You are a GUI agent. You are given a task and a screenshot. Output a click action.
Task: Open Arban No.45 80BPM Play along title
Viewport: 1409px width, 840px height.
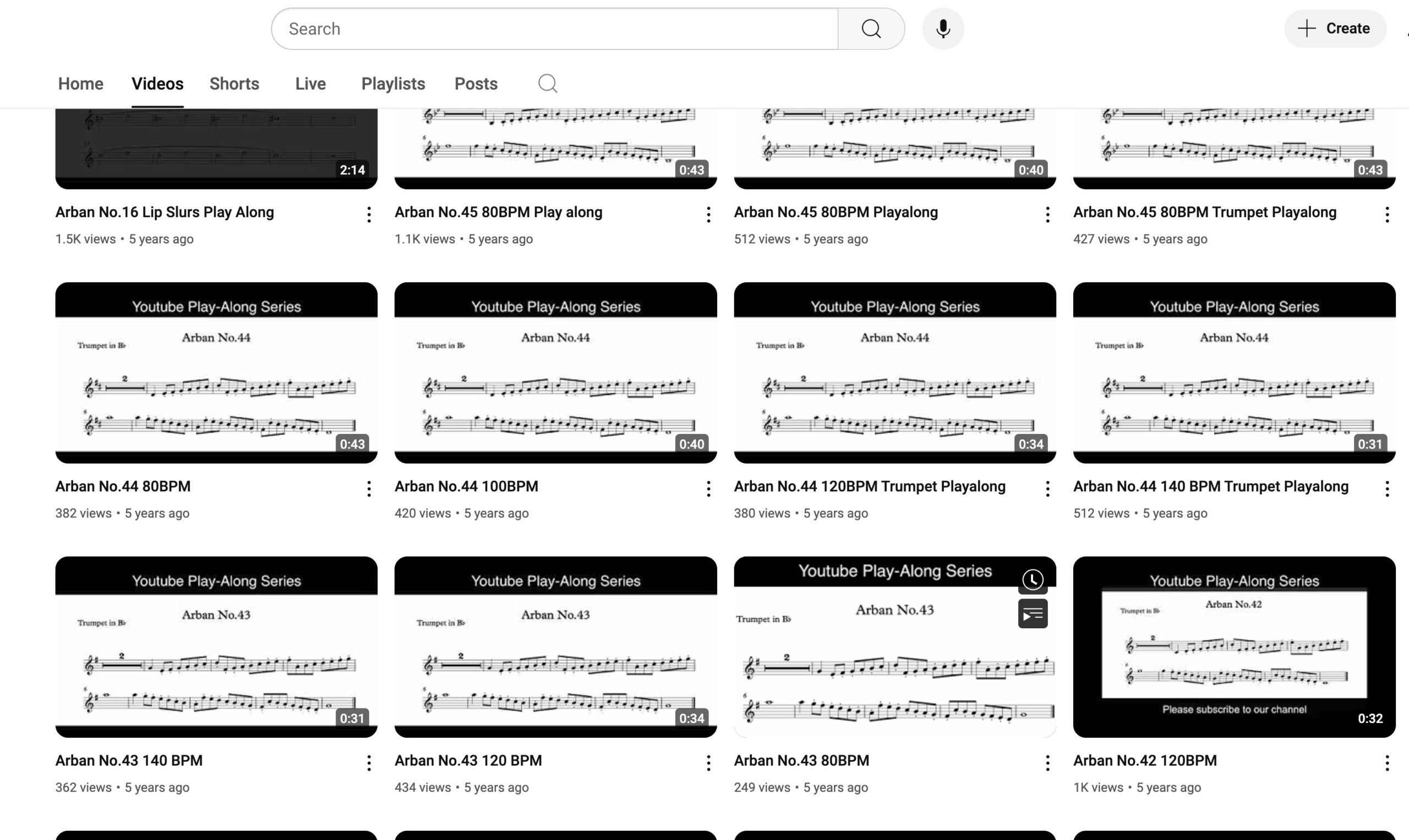[498, 212]
